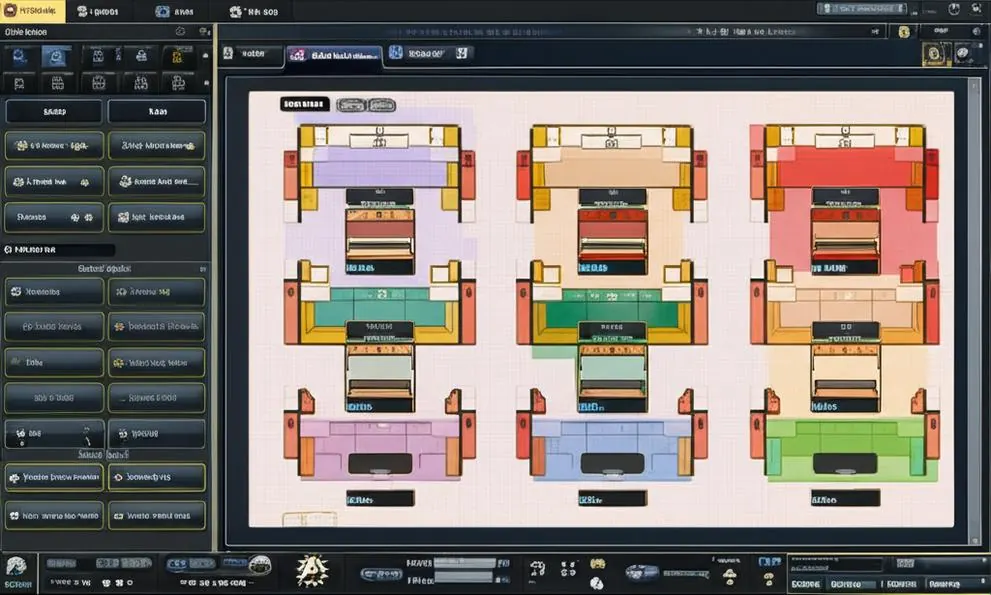The image size is (991, 595).
Task: Click the yellow icon in the tool palette's top row
Action: click(176, 57)
